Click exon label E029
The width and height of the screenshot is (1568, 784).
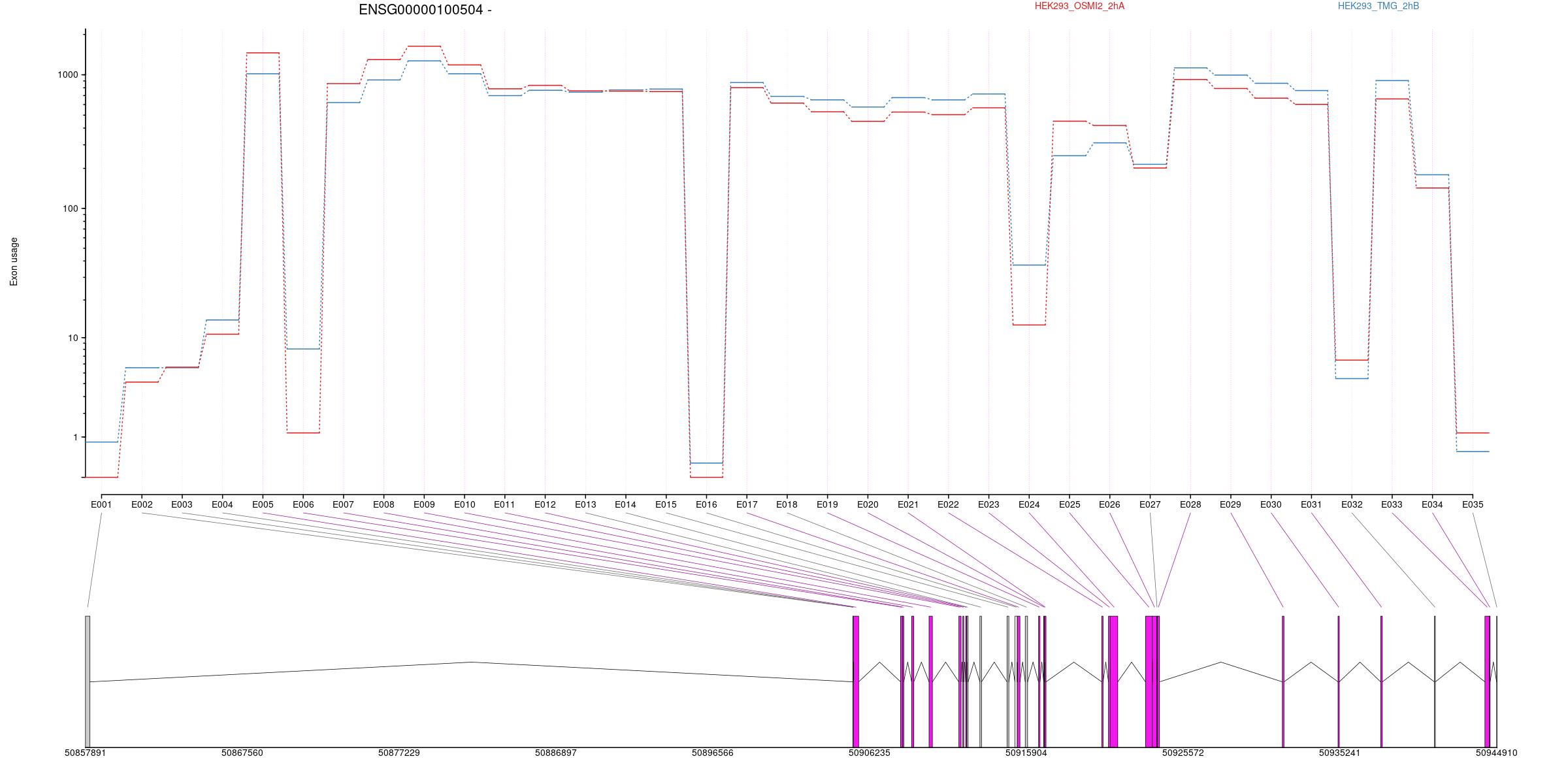pyautogui.click(x=1230, y=504)
